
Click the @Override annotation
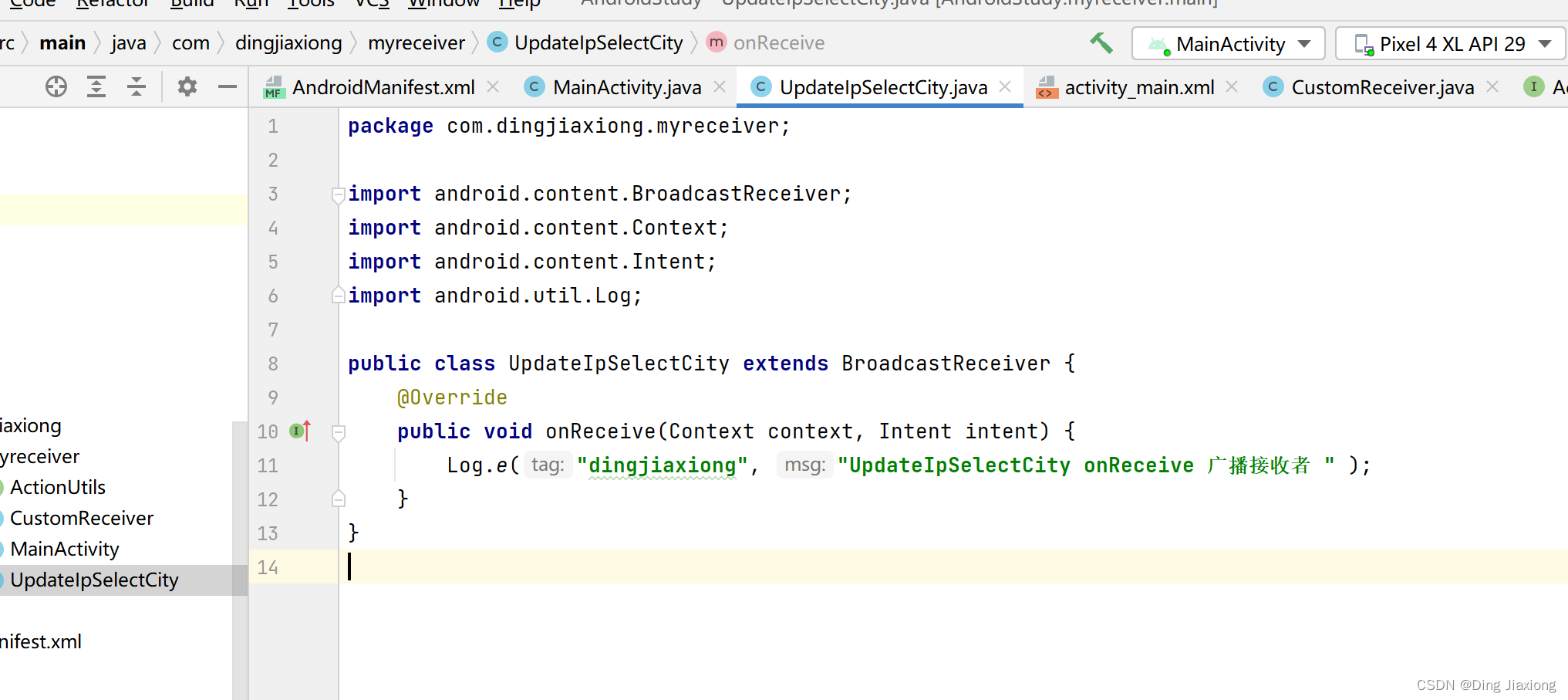(x=452, y=397)
